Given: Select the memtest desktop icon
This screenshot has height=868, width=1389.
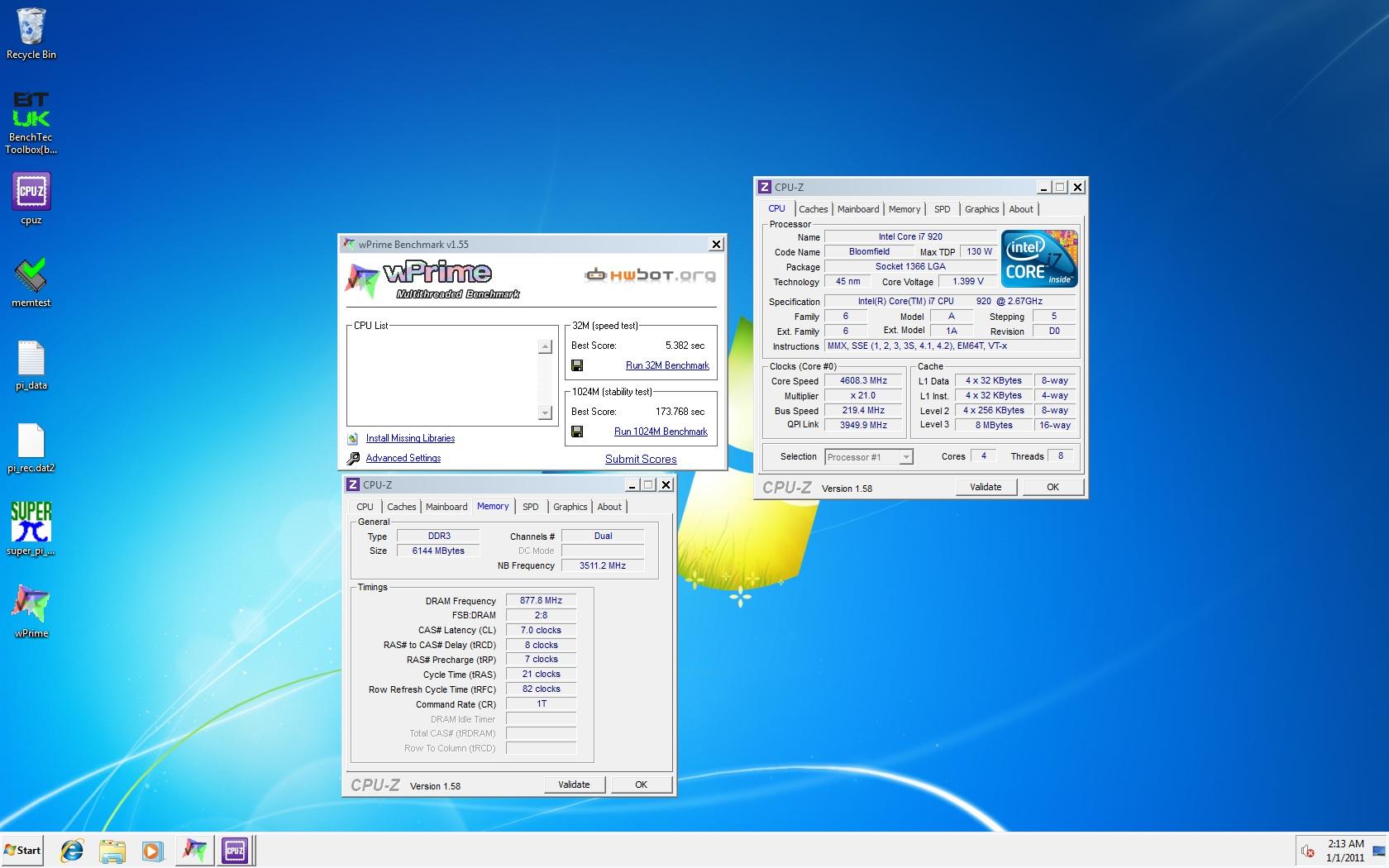Looking at the screenshot, I should (x=31, y=282).
